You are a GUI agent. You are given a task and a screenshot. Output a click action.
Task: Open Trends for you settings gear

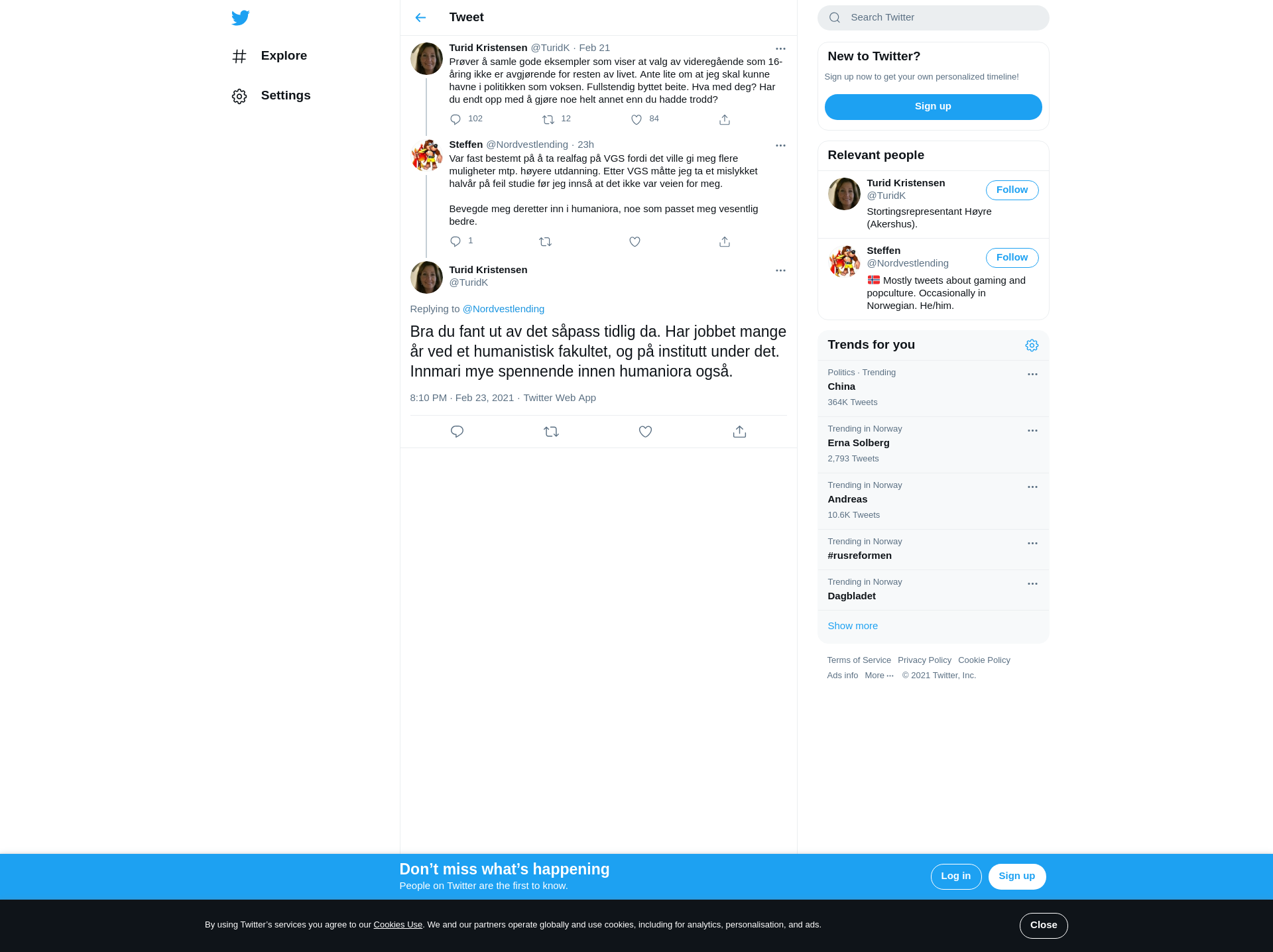pos(1032,345)
